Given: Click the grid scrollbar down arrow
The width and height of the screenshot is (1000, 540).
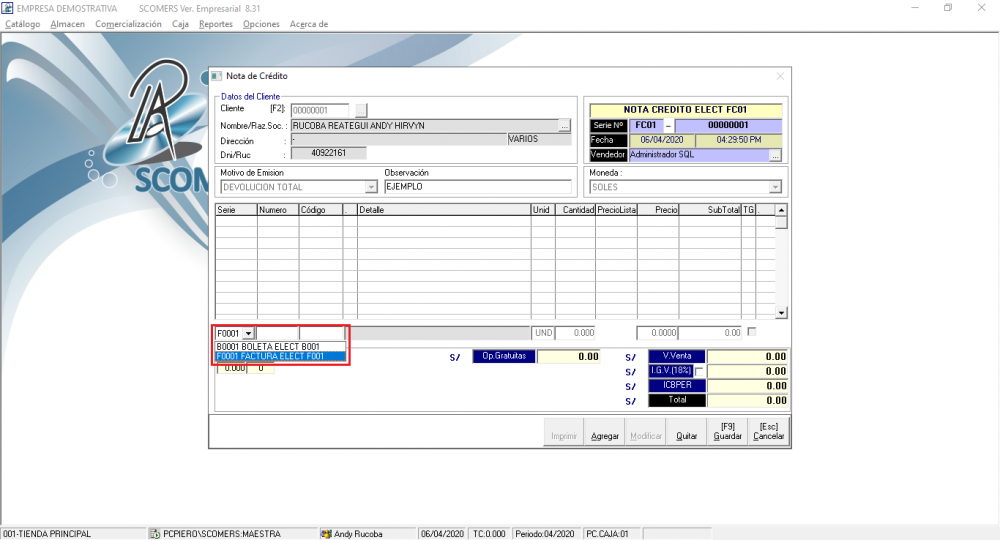Looking at the screenshot, I should (781, 313).
